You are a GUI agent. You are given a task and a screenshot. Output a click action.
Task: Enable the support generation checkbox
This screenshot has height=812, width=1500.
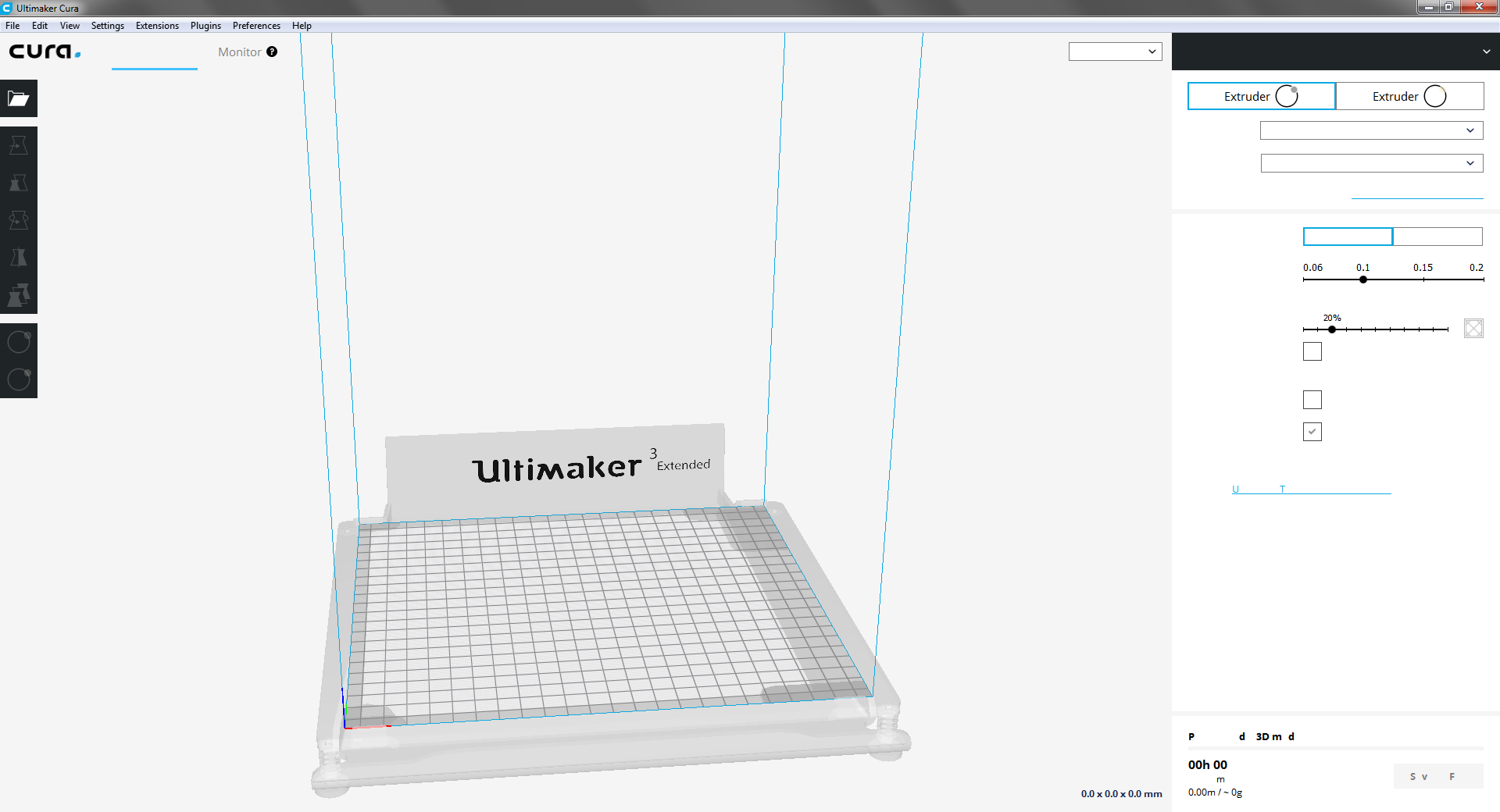click(1312, 400)
